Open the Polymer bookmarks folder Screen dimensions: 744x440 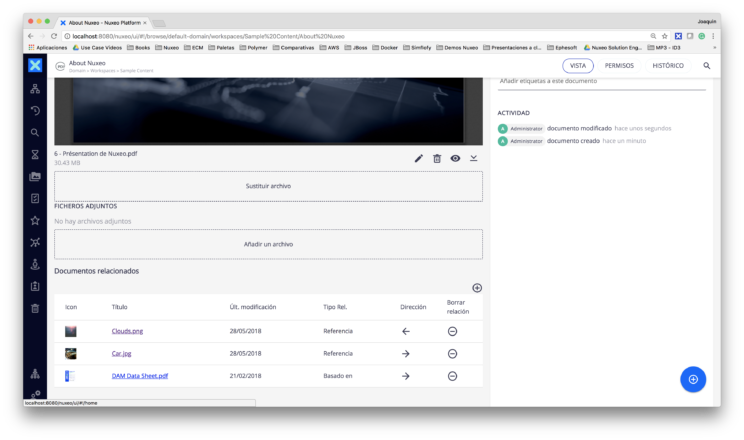coord(253,47)
